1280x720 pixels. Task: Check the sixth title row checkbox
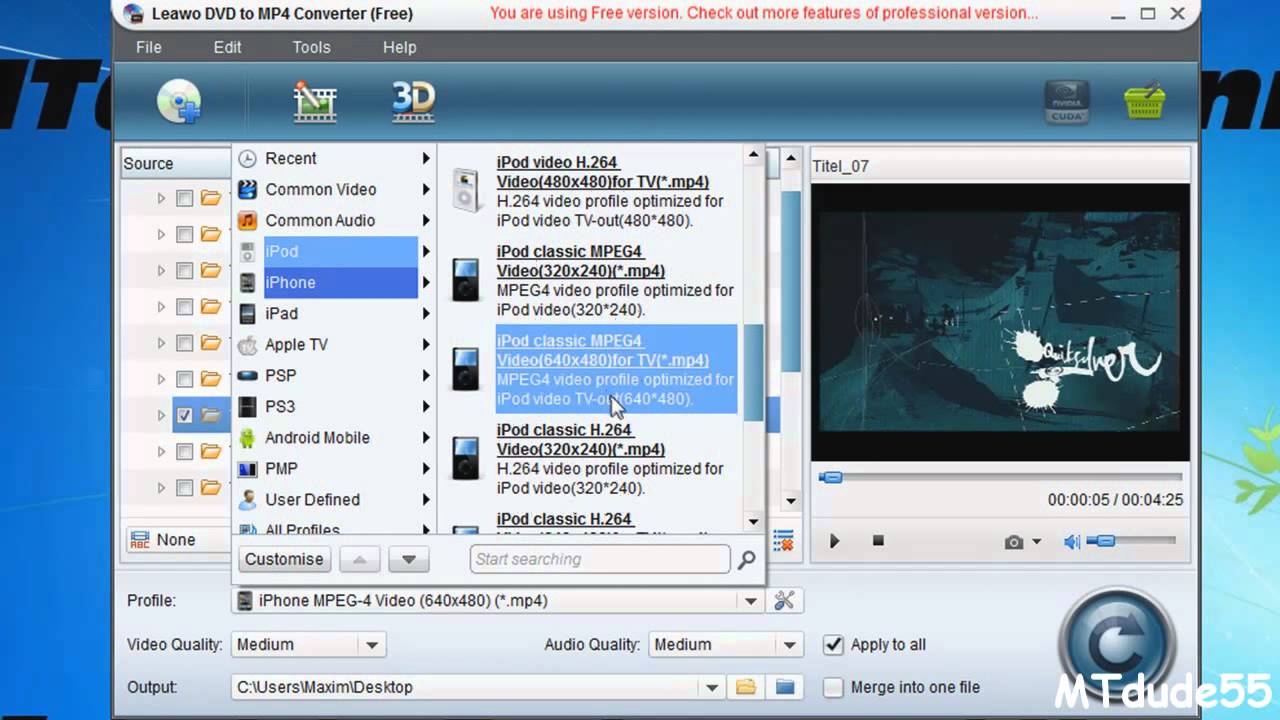184,379
